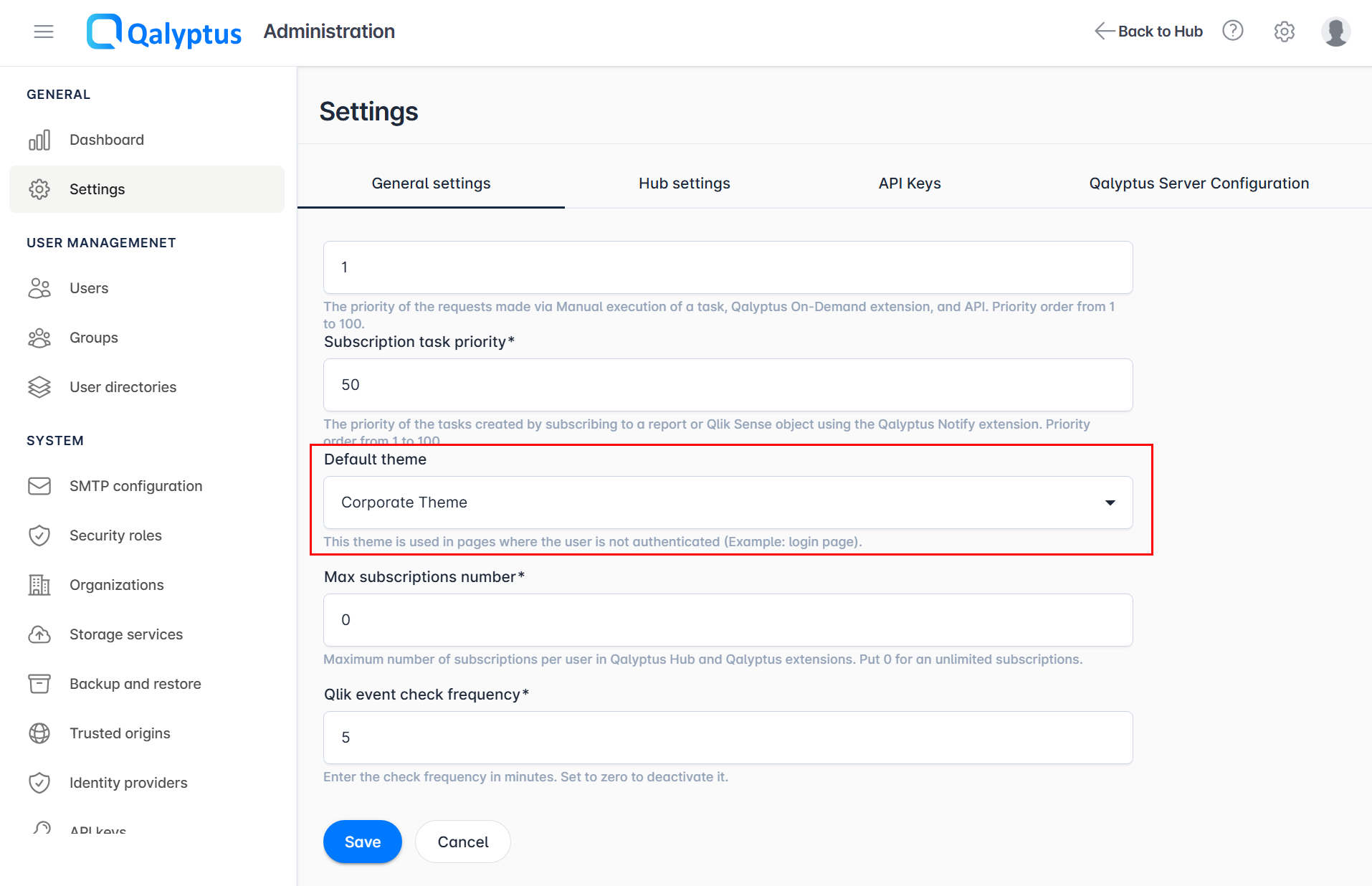Open the Dashboard from the sidebar
1372x886 pixels.
[x=106, y=139]
